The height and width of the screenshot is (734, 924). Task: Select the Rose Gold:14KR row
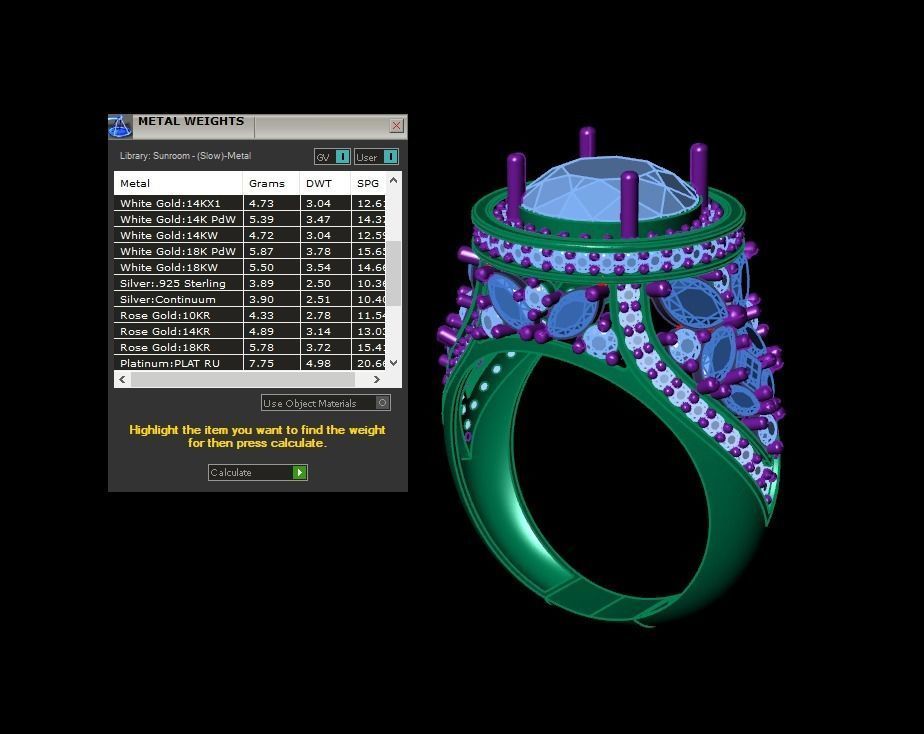(250, 331)
